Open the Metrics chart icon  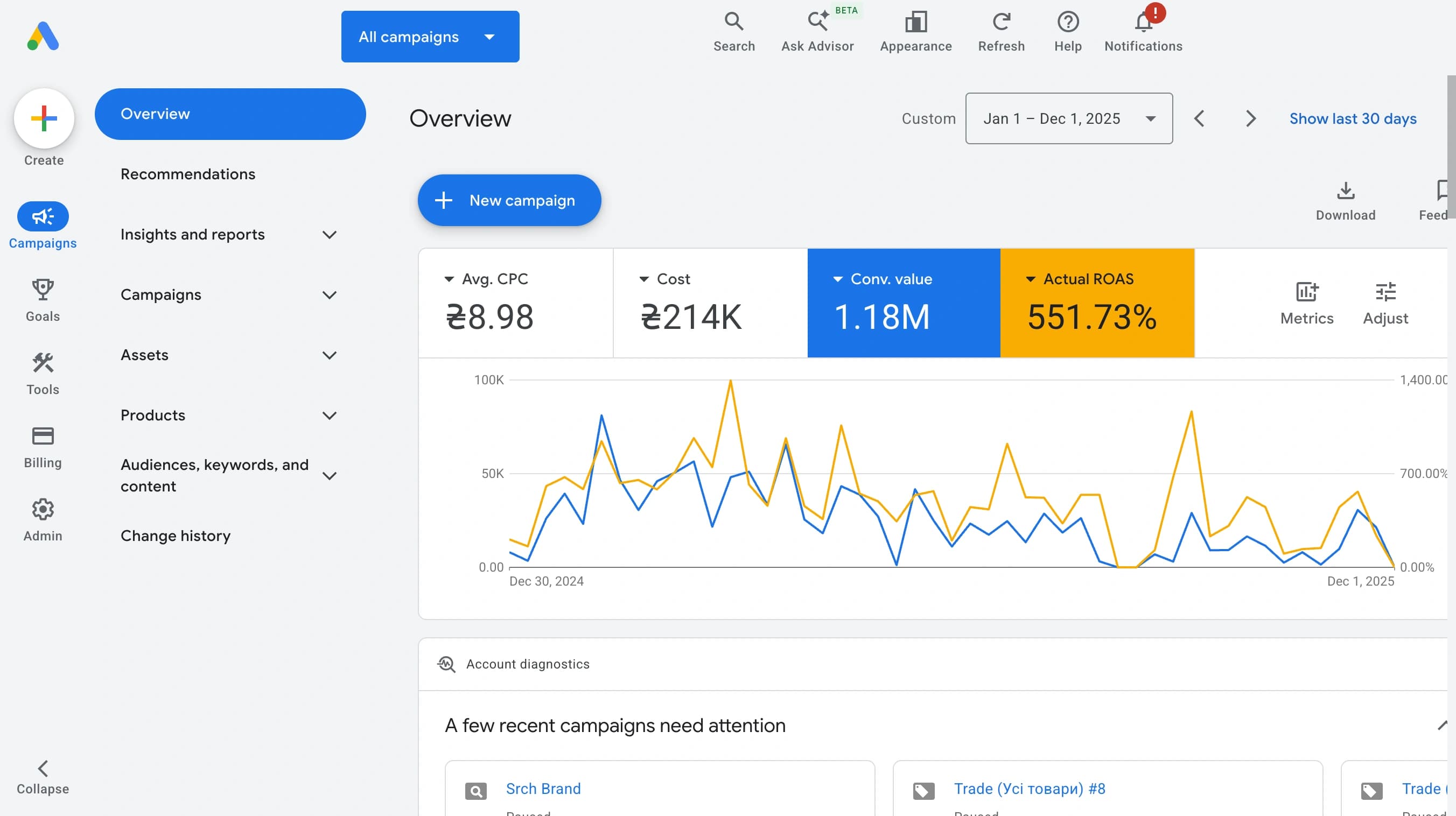pos(1306,292)
